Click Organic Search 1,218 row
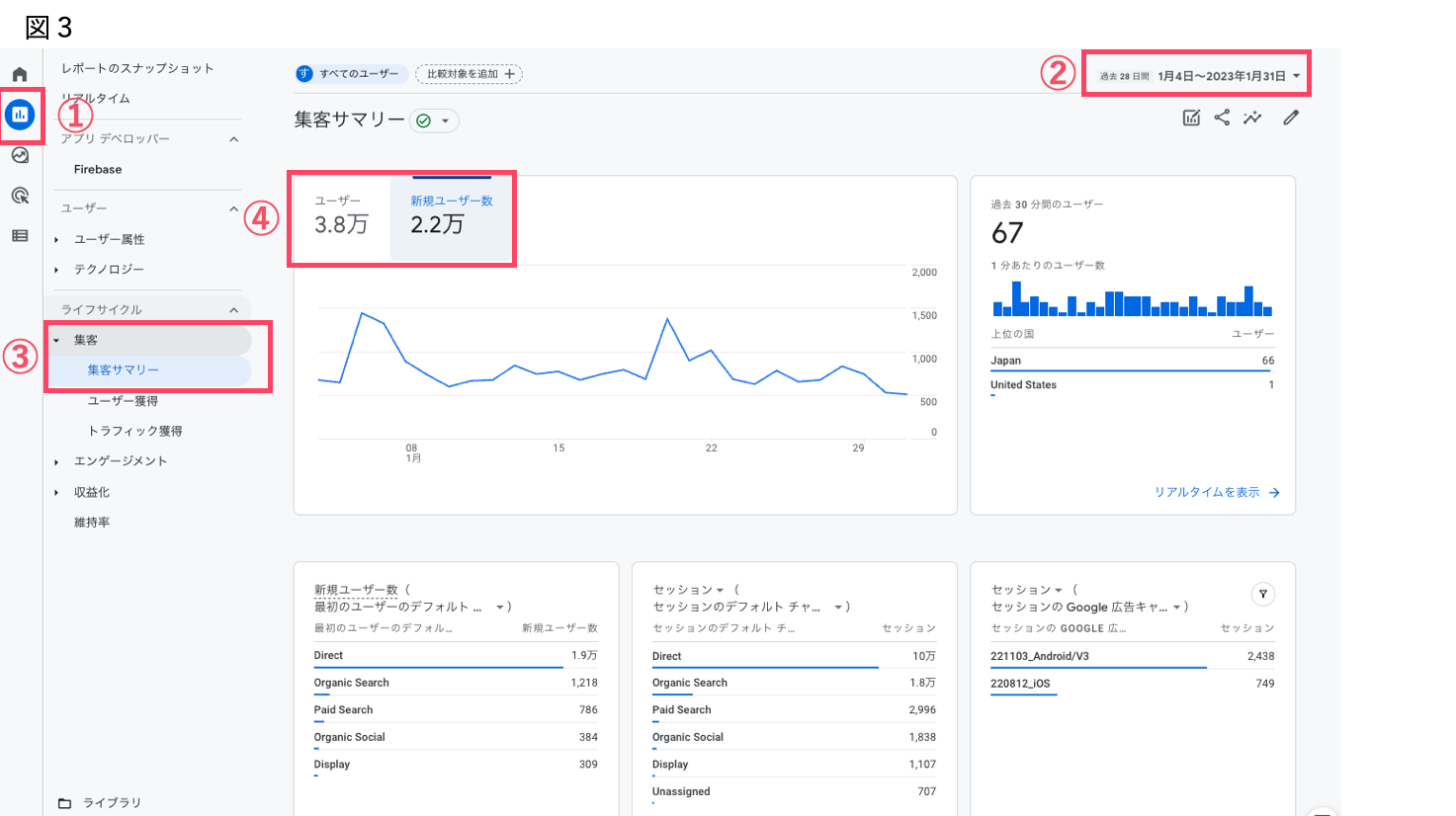 click(456, 684)
